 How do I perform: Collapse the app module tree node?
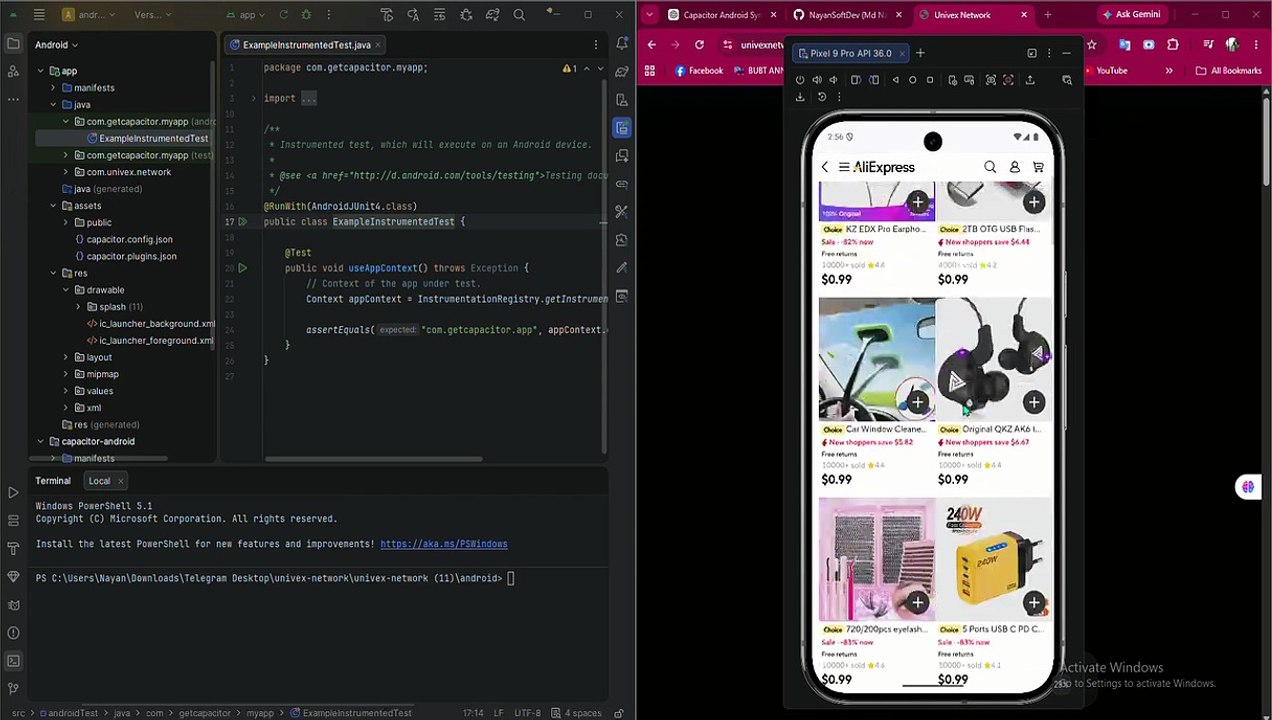click(40, 71)
